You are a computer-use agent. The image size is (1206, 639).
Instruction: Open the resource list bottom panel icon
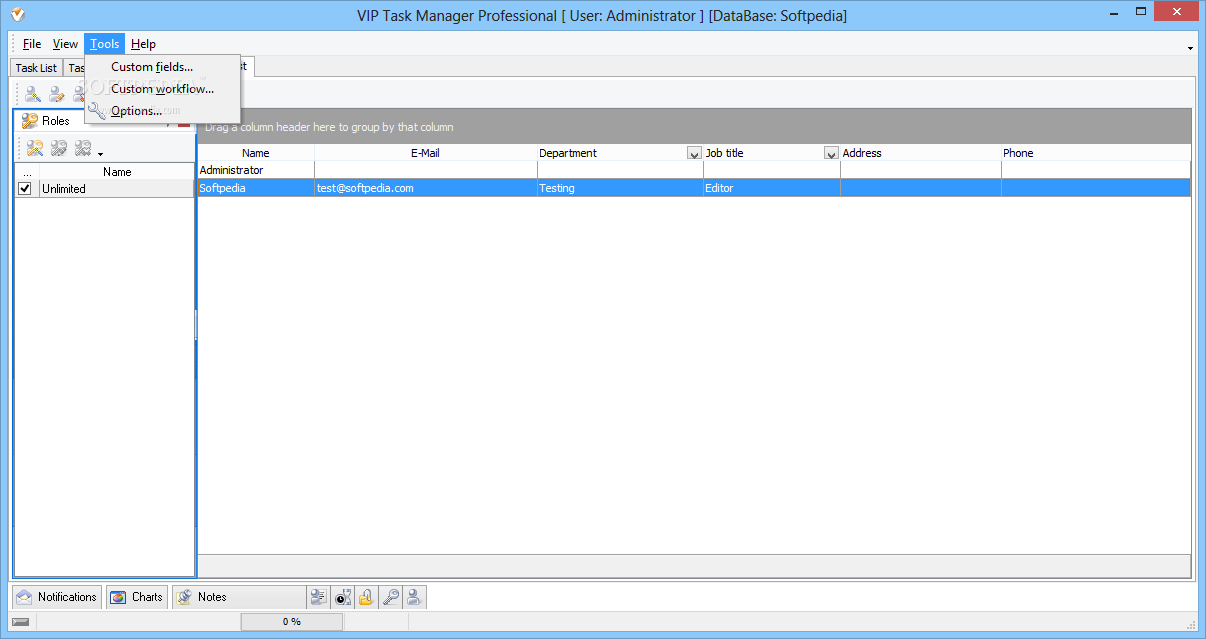click(x=319, y=597)
